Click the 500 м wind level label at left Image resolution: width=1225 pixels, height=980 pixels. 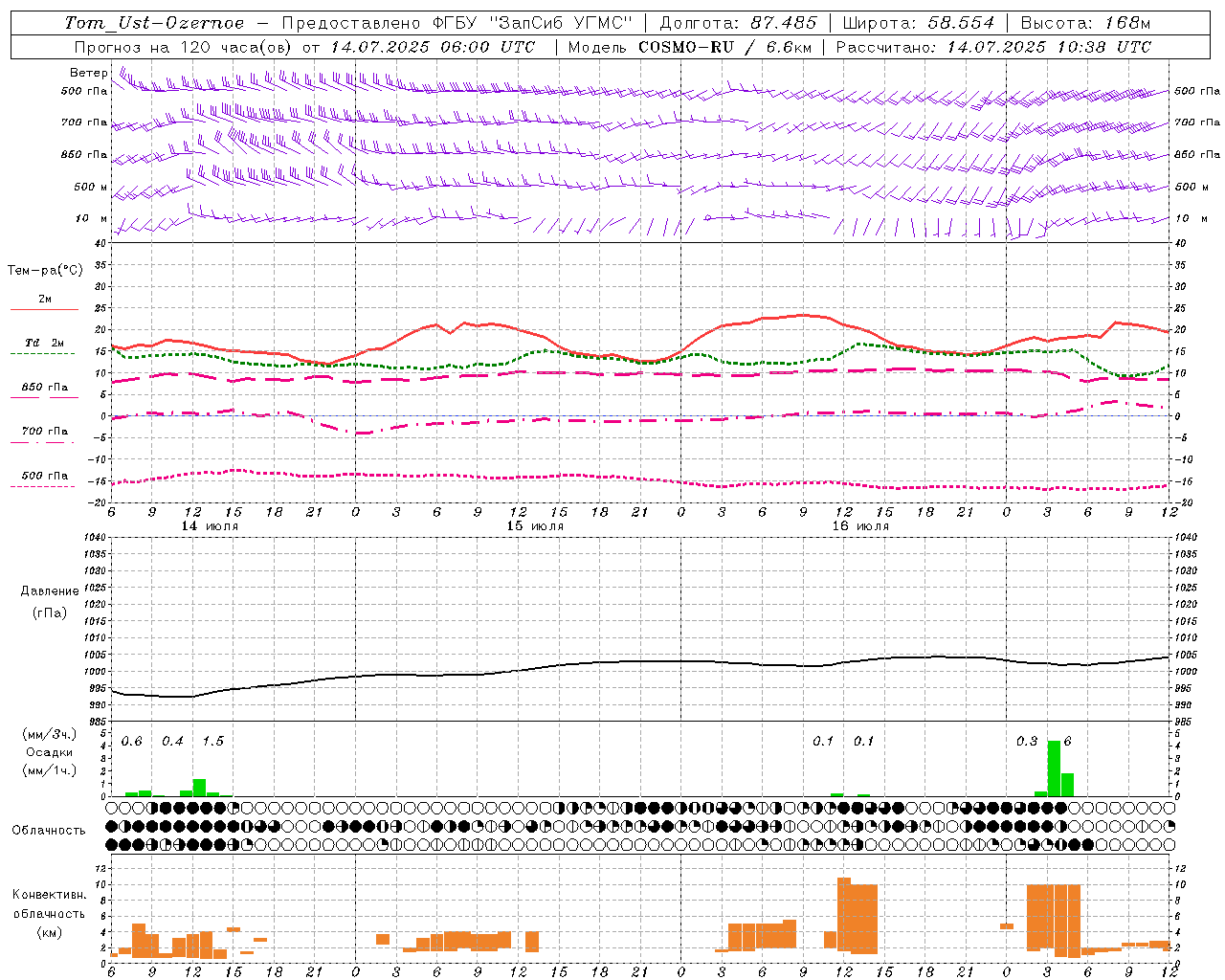91,187
